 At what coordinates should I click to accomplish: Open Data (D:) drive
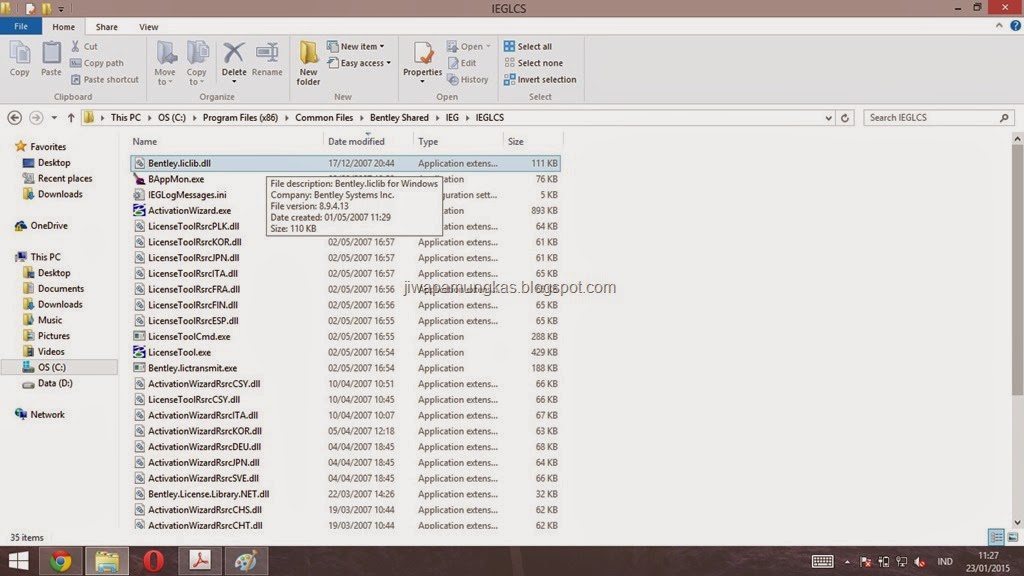pyautogui.click(x=48, y=383)
